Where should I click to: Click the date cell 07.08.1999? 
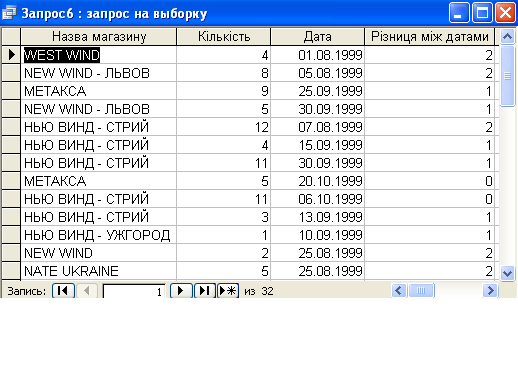pyautogui.click(x=317, y=127)
